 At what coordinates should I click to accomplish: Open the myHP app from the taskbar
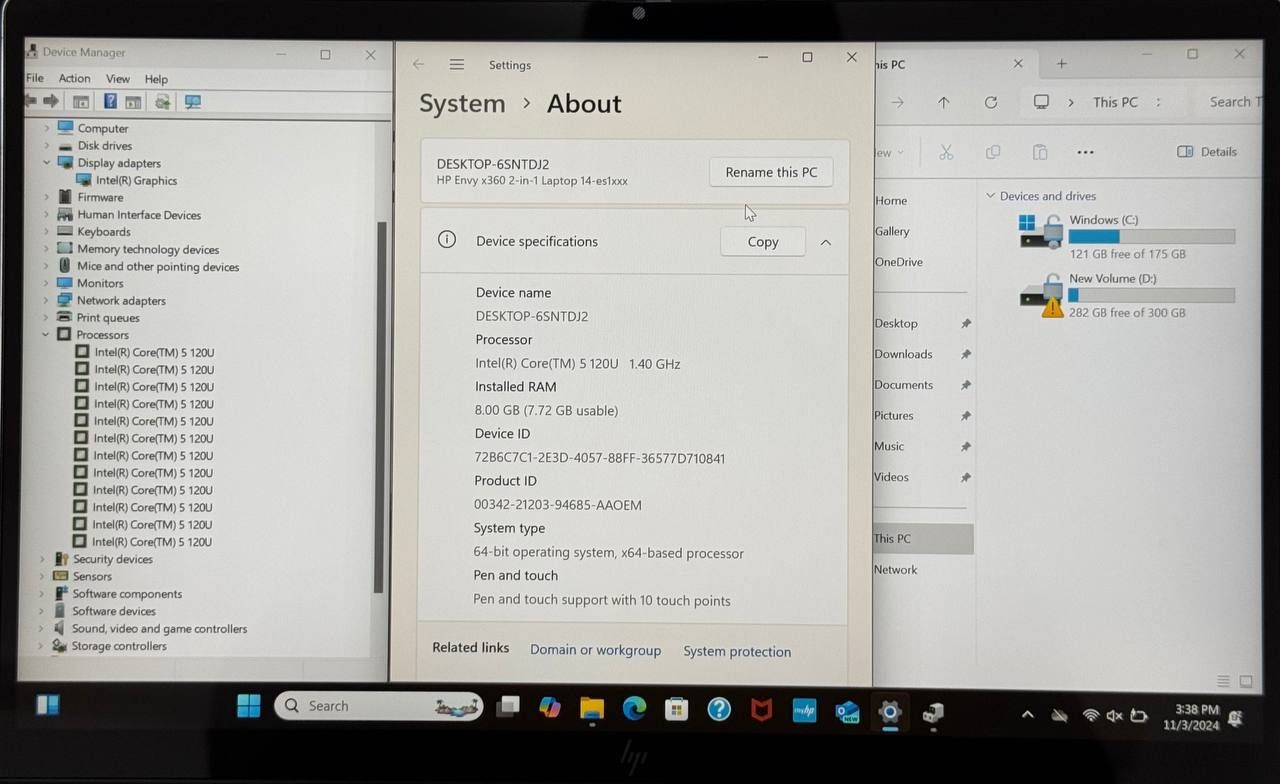pos(804,710)
